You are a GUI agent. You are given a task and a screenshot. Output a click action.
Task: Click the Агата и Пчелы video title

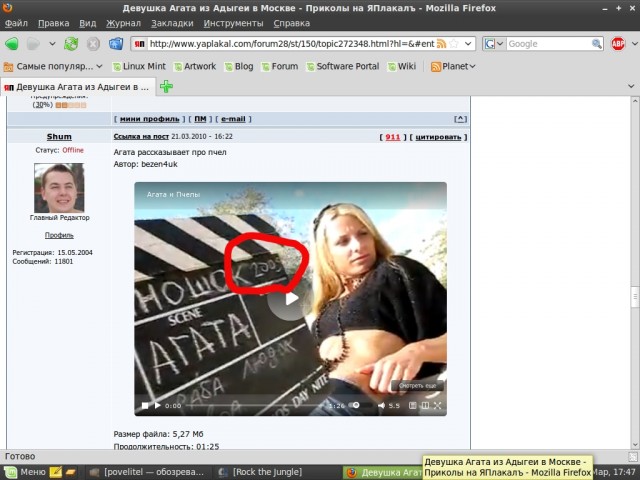tap(173, 195)
